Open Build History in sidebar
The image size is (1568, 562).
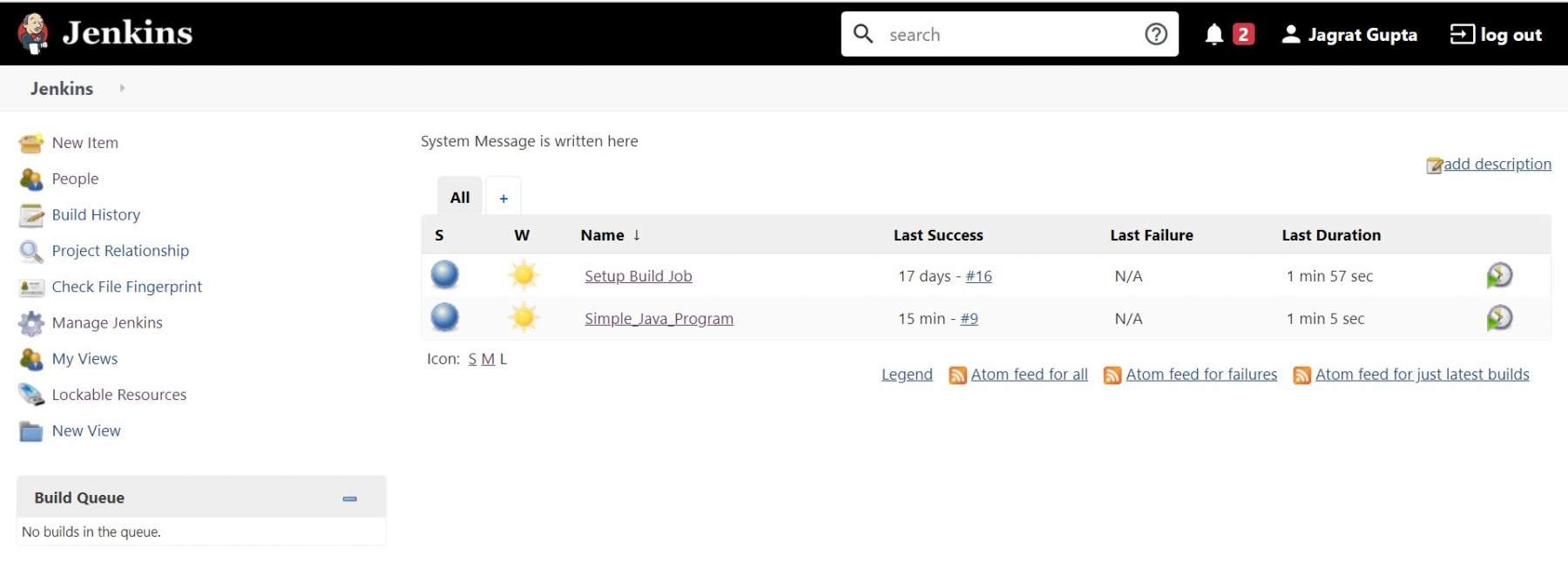click(x=96, y=215)
